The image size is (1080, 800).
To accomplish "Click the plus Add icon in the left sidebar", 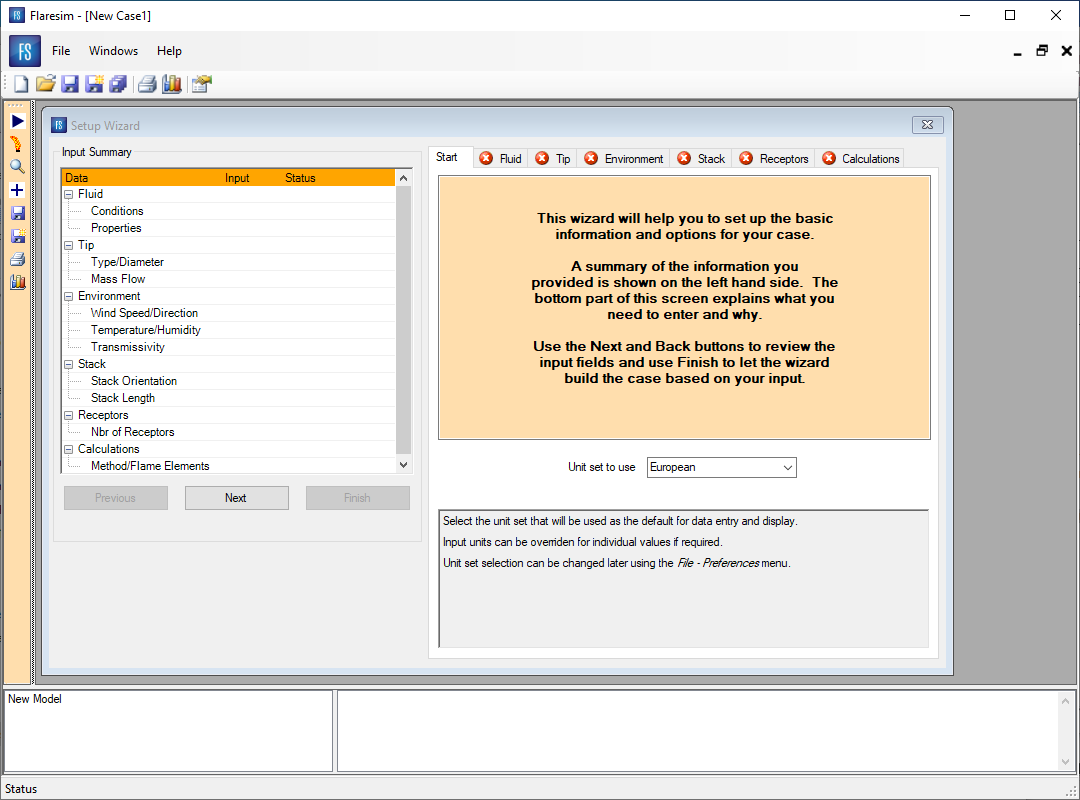I will (x=17, y=190).
